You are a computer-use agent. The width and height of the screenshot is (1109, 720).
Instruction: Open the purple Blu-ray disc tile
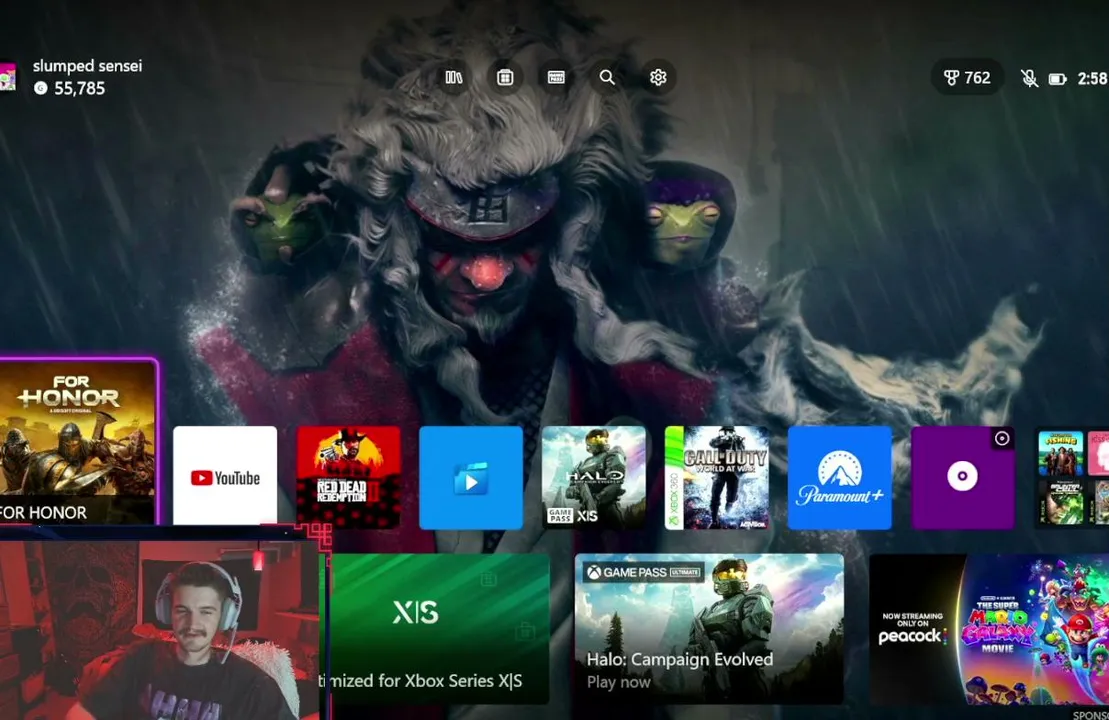click(x=963, y=477)
